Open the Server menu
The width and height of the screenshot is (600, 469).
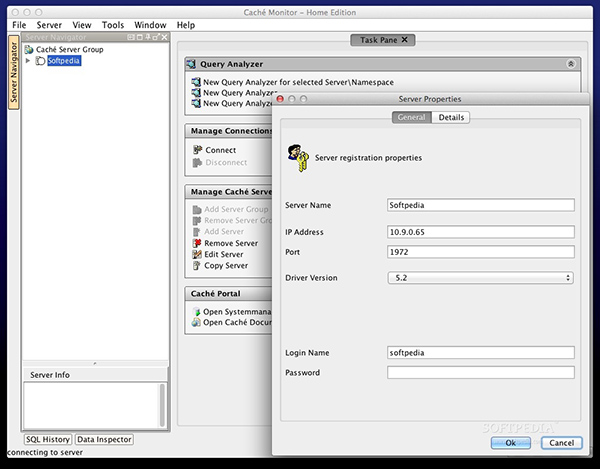pyautogui.click(x=49, y=25)
